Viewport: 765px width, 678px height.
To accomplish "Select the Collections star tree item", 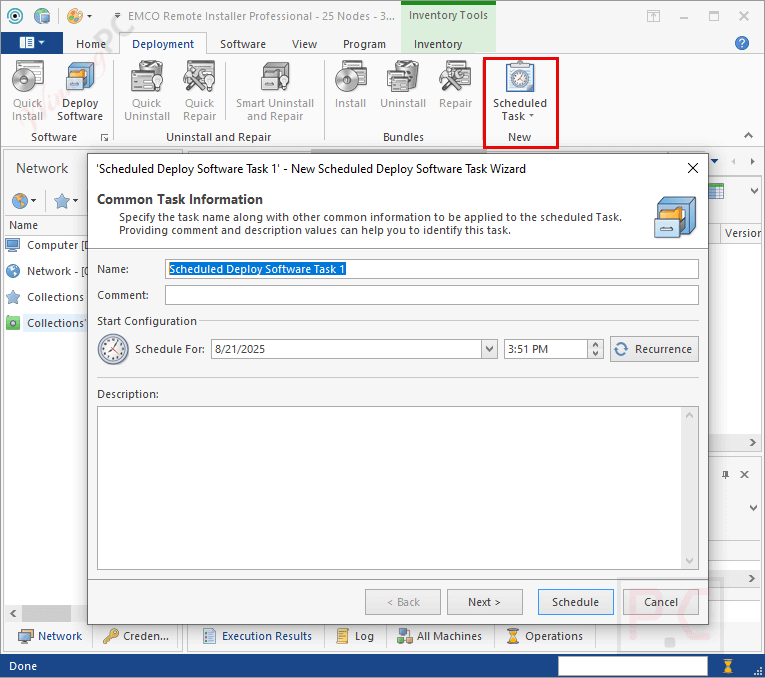I will (46, 297).
